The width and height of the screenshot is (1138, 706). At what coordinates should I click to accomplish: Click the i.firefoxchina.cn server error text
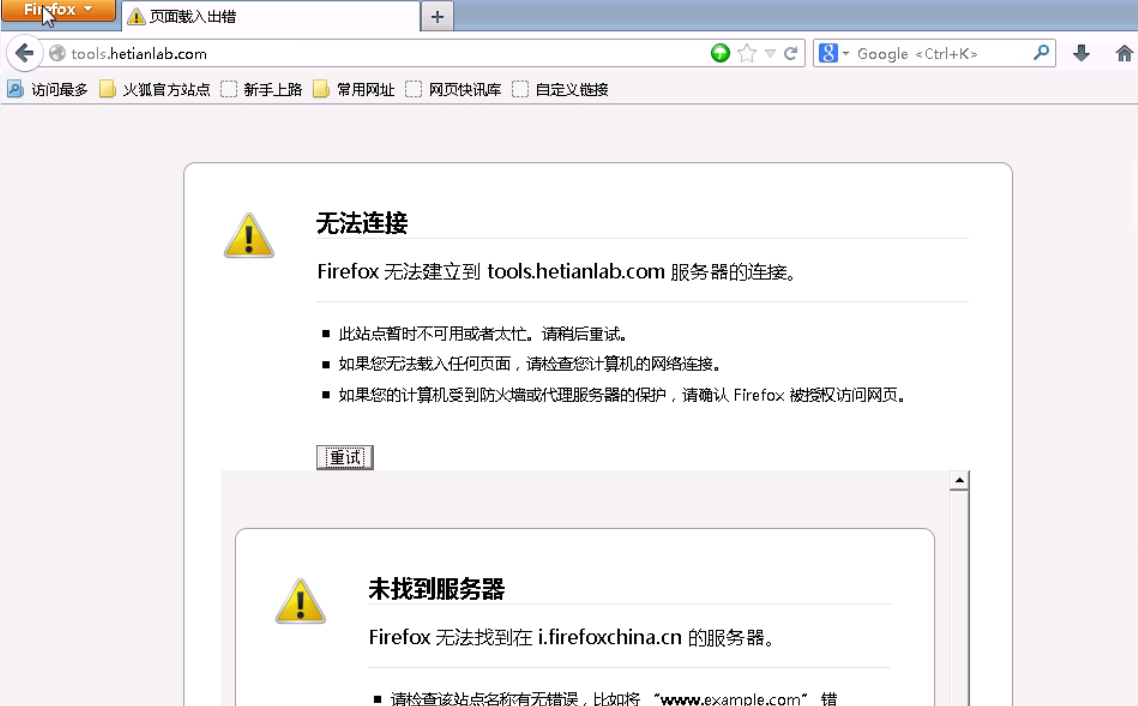(x=571, y=637)
